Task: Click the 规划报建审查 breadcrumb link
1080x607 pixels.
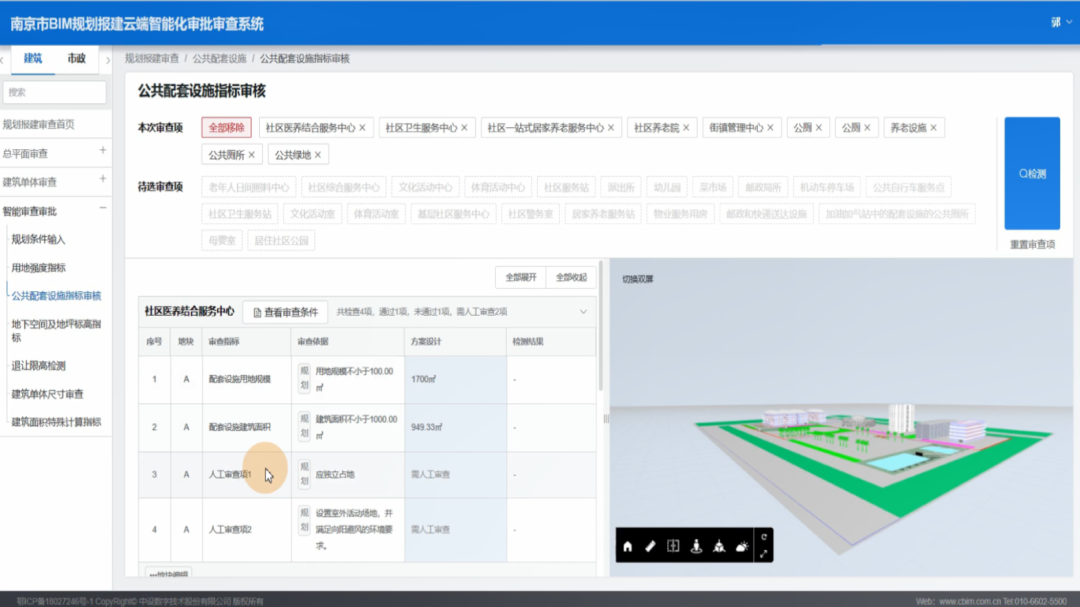Action: click(x=152, y=59)
